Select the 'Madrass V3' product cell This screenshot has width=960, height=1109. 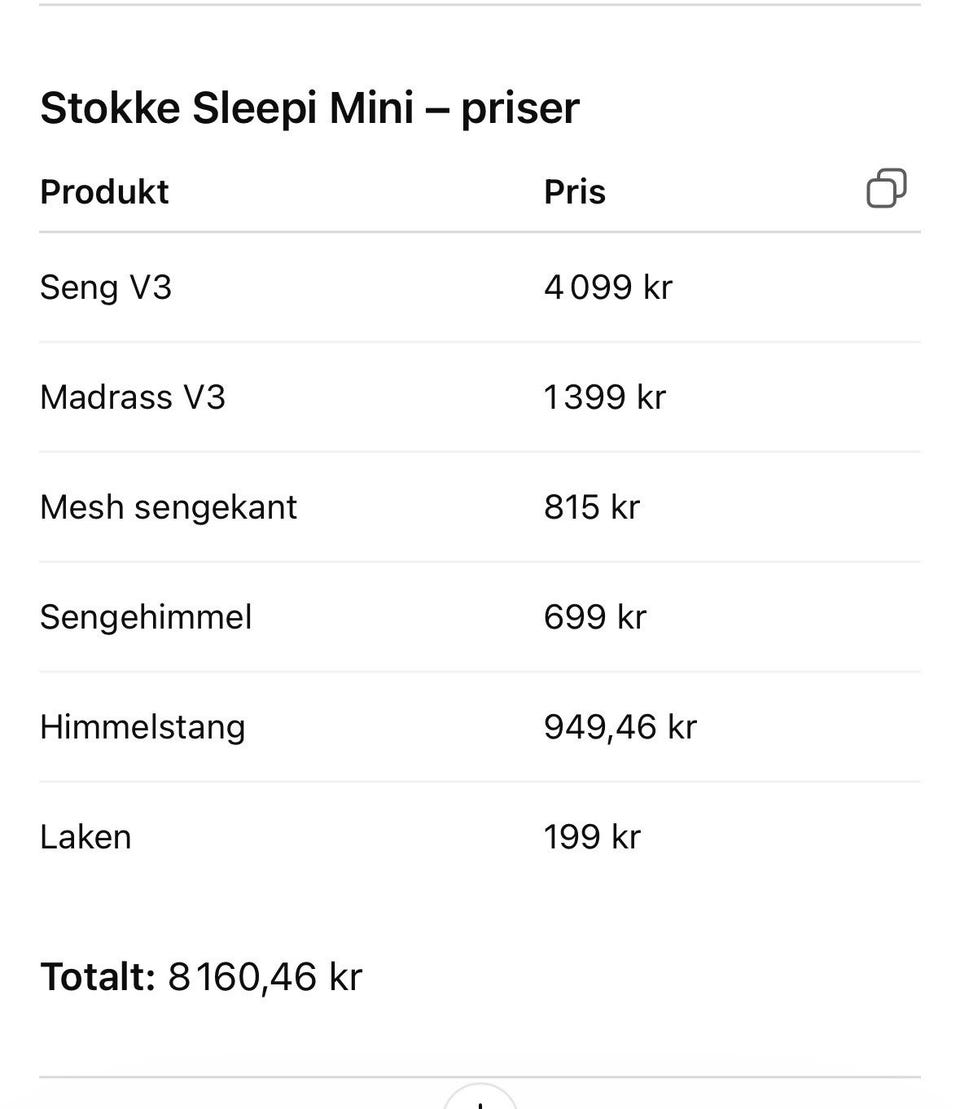click(x=133, y=397)
